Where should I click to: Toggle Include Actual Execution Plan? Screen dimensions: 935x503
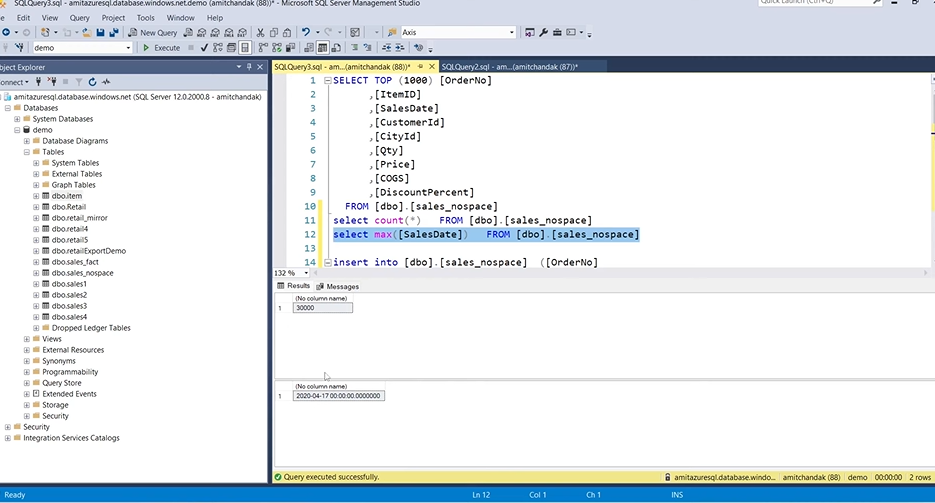[263, 48]
